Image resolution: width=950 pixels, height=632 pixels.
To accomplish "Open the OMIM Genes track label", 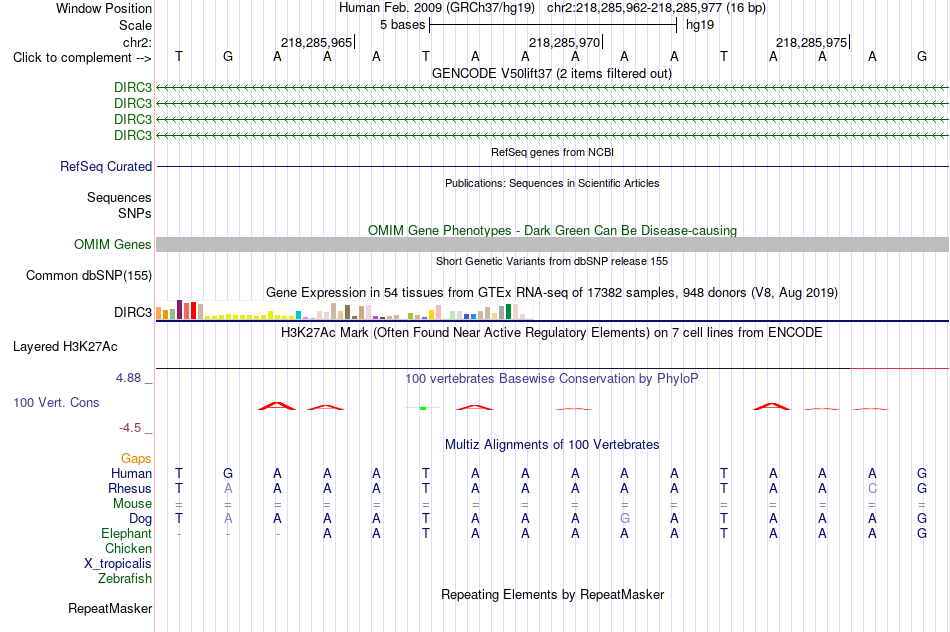I will tap(113, 244).
